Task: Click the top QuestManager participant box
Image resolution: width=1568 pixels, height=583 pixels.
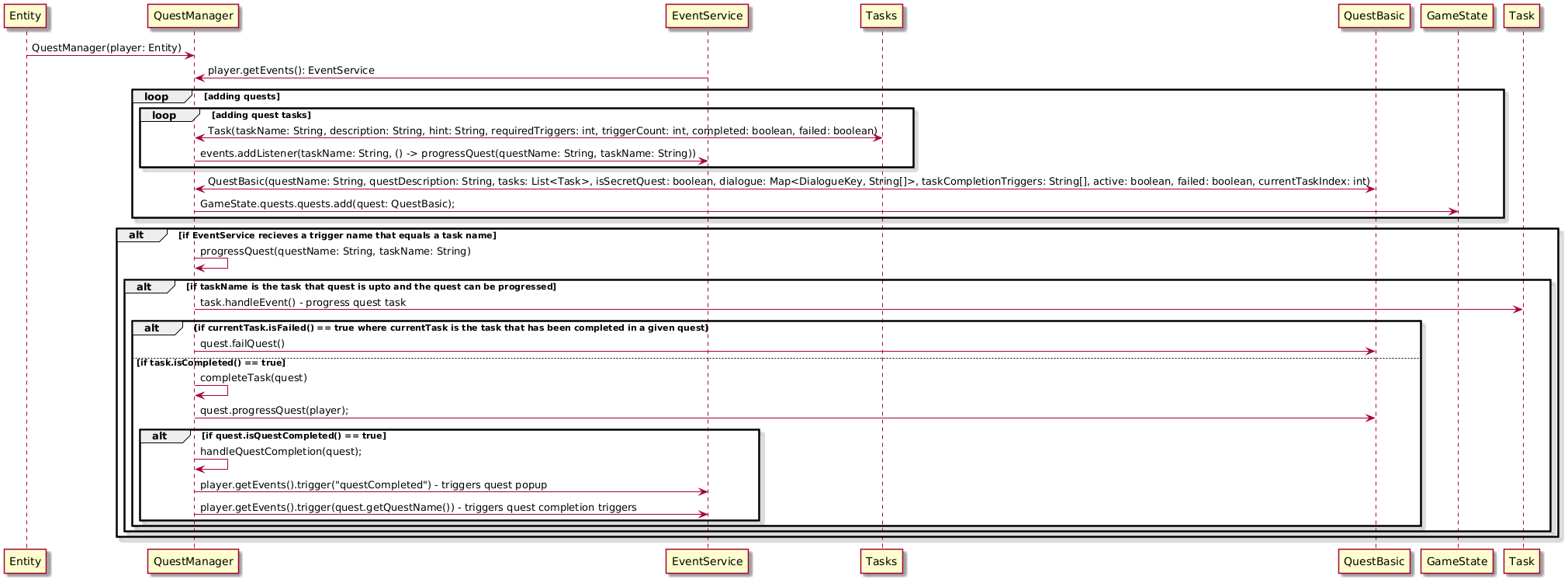Action: click(x=193, y=16)
